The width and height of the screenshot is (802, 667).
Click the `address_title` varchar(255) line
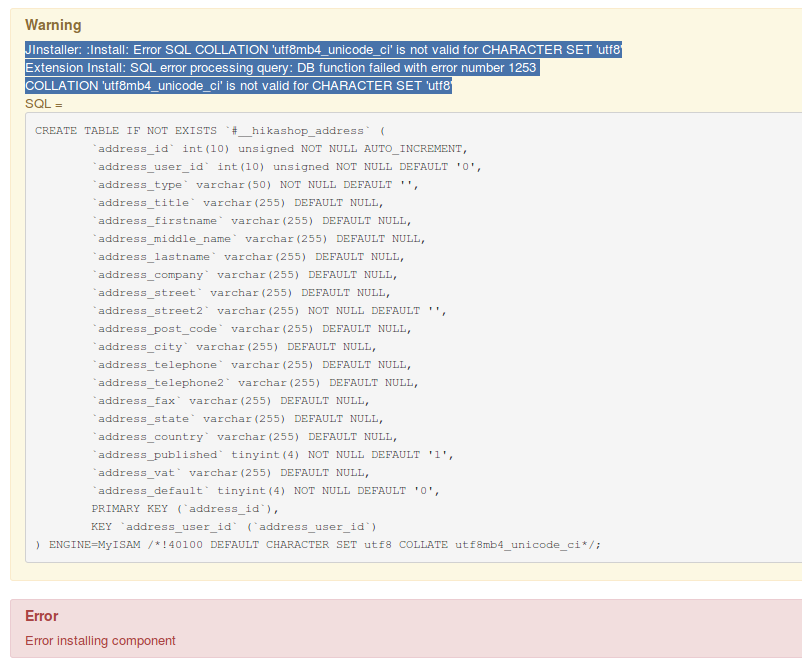pyautogui.click(x=237, y=203)
